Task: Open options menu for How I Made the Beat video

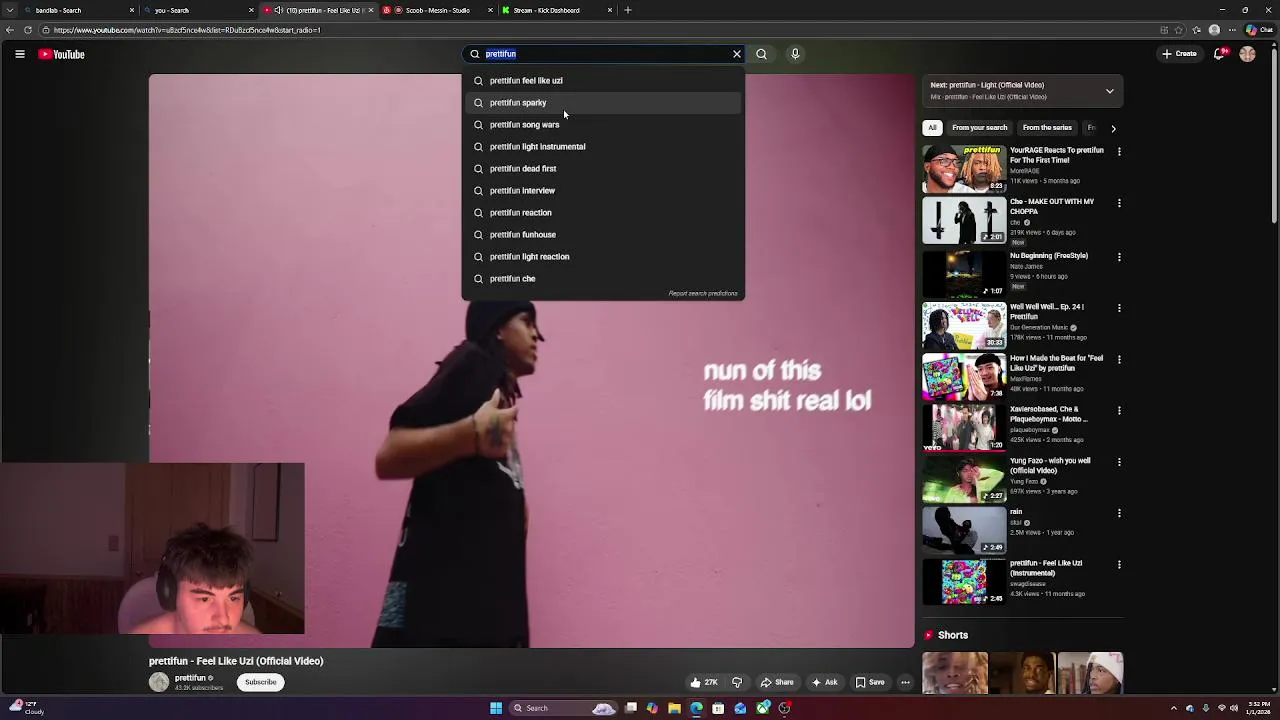Action: [x=1119, y=359]
